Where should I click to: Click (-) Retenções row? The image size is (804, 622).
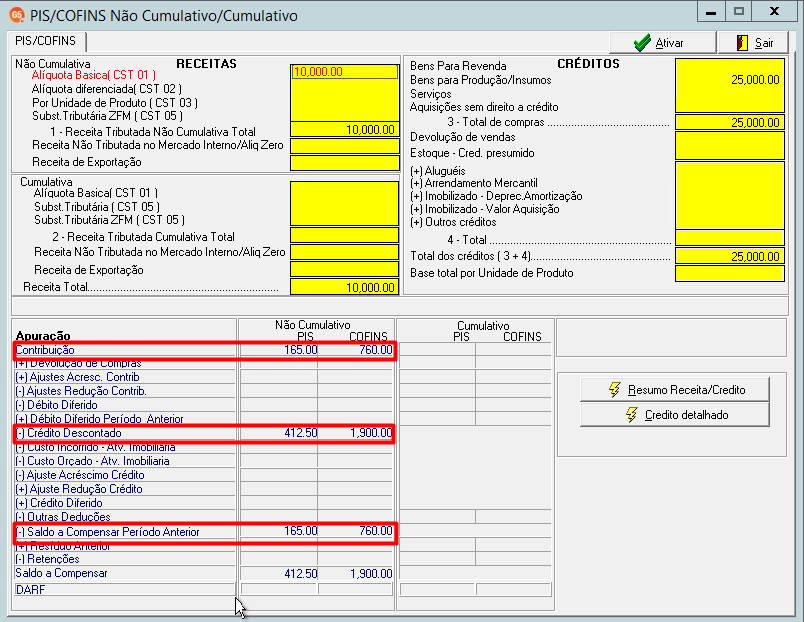pyautogui.click(x=47, y=559)
